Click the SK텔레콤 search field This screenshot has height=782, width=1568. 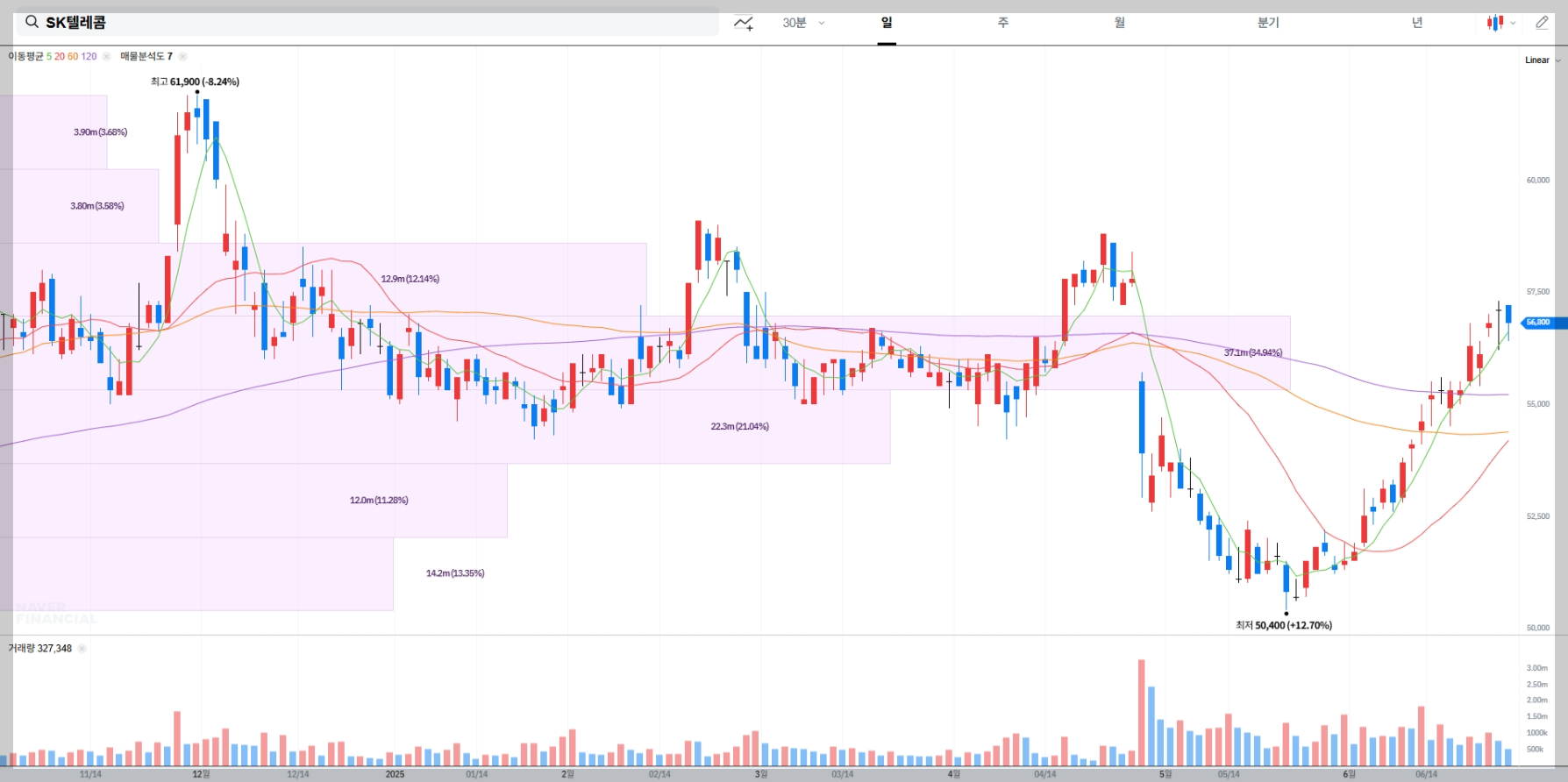(367, 23)
